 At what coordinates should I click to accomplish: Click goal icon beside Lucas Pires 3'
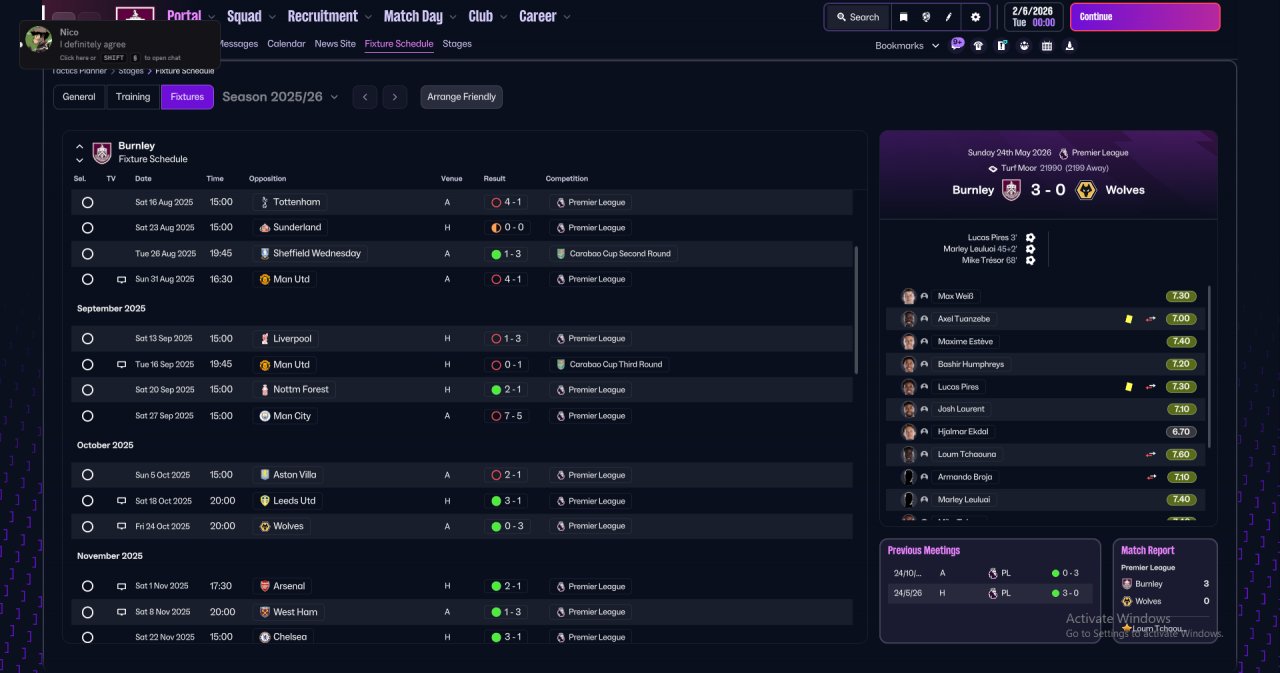pyautogui.click(x=1030, y=238)
